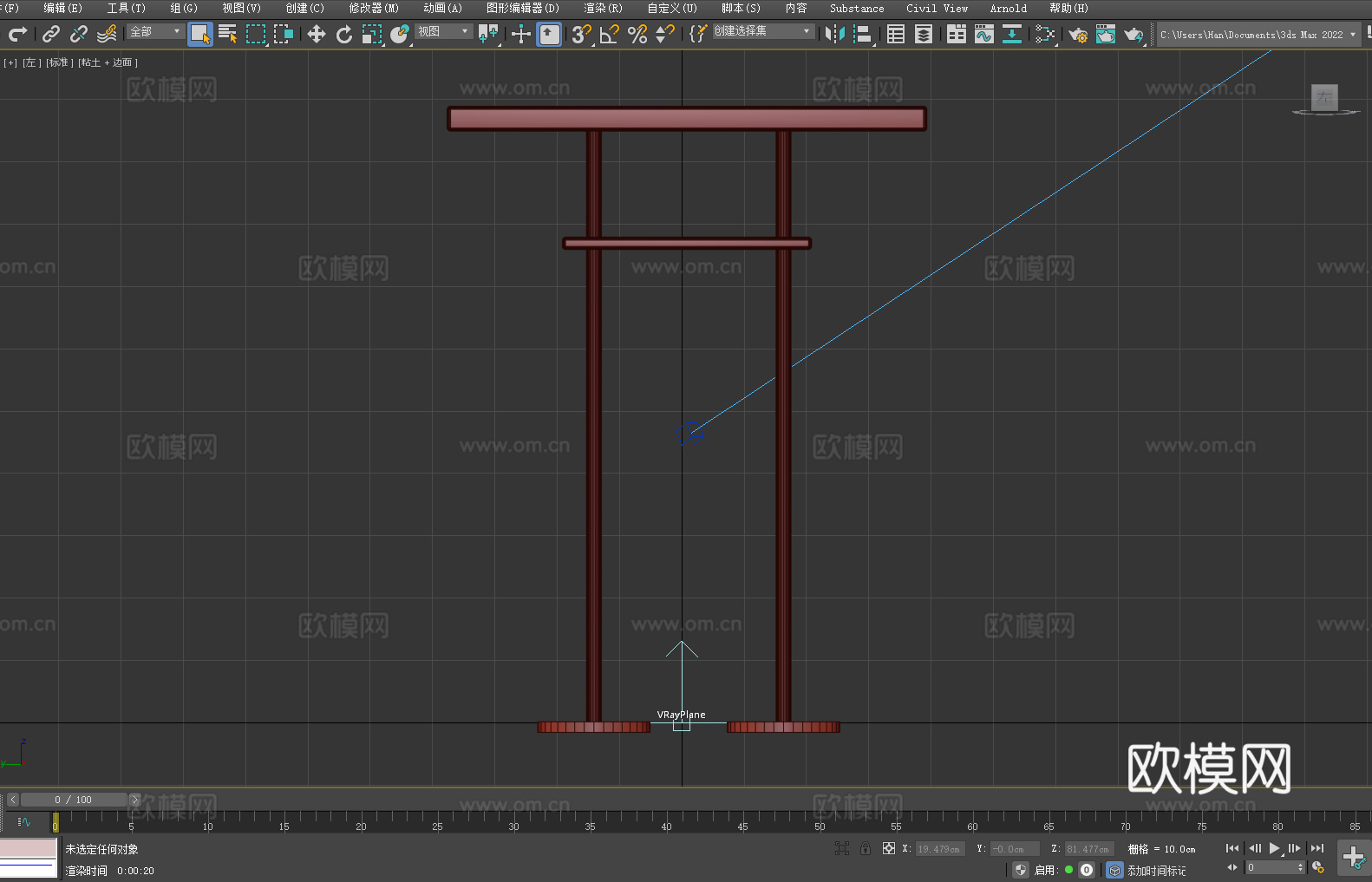Toggle the 3D Snaps button

[x=581, y=35]
